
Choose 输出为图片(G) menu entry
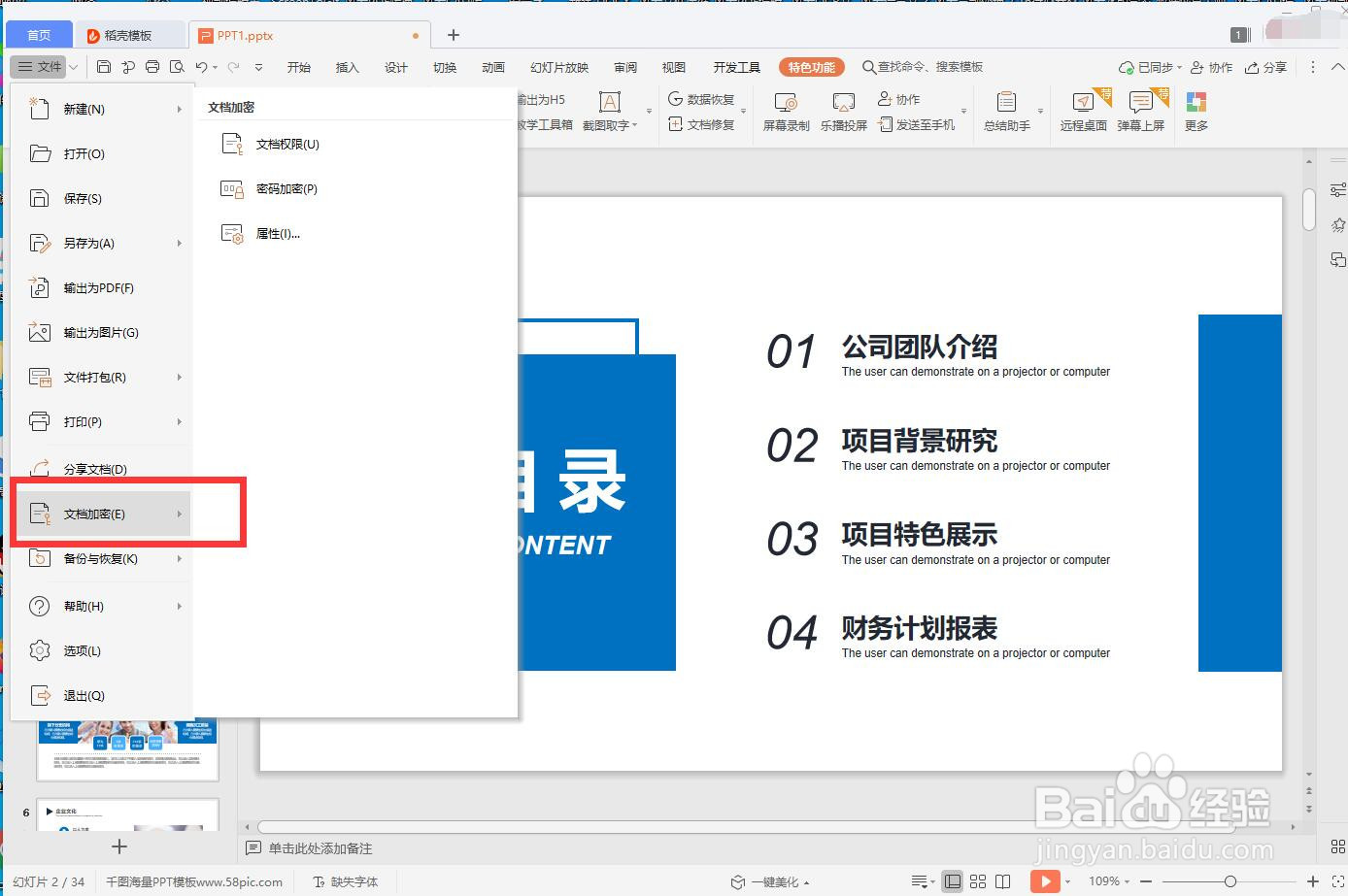[102, 332]
